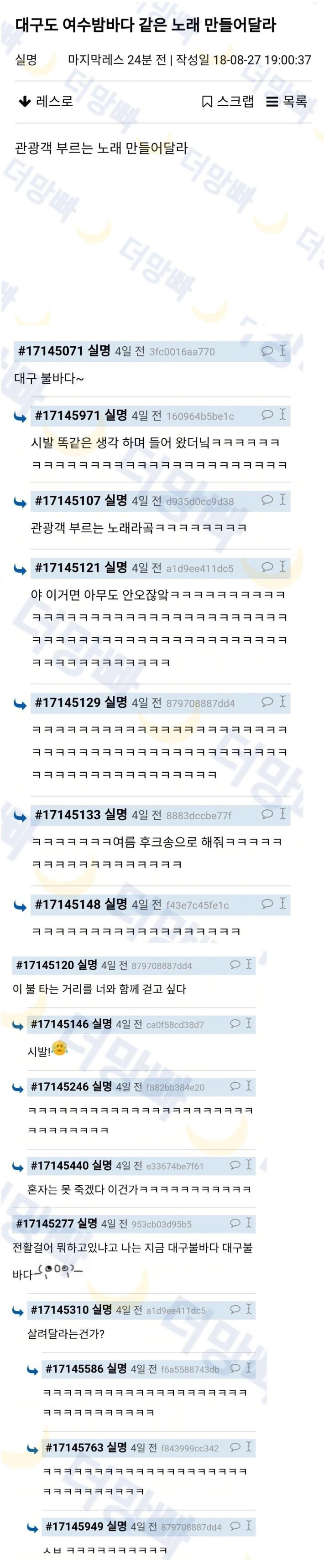Select comment number #17145310
The height and width of the screenshot is (1568, 324).
tap(60, 1309)
